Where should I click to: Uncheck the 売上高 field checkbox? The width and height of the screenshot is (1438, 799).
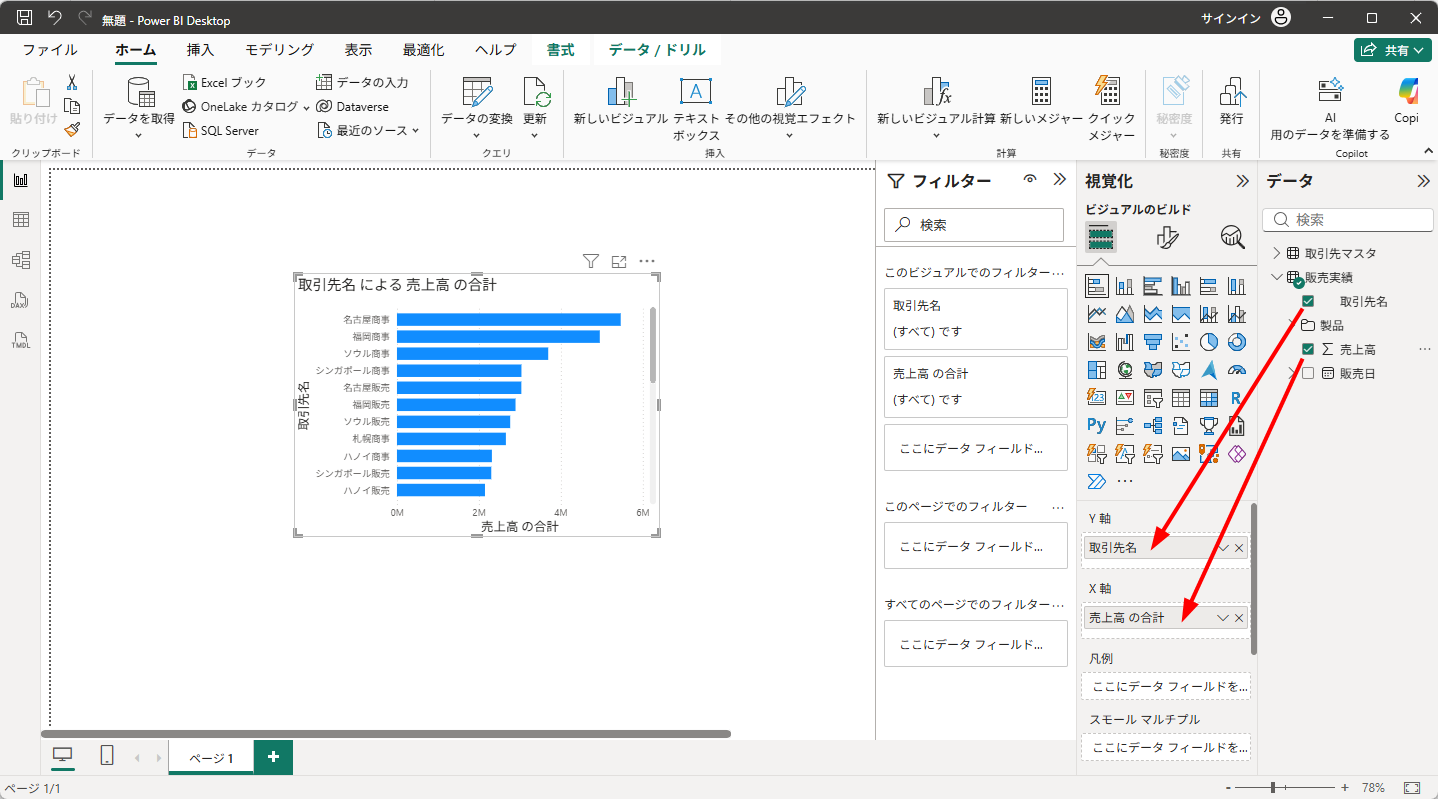click(1308, 349)
